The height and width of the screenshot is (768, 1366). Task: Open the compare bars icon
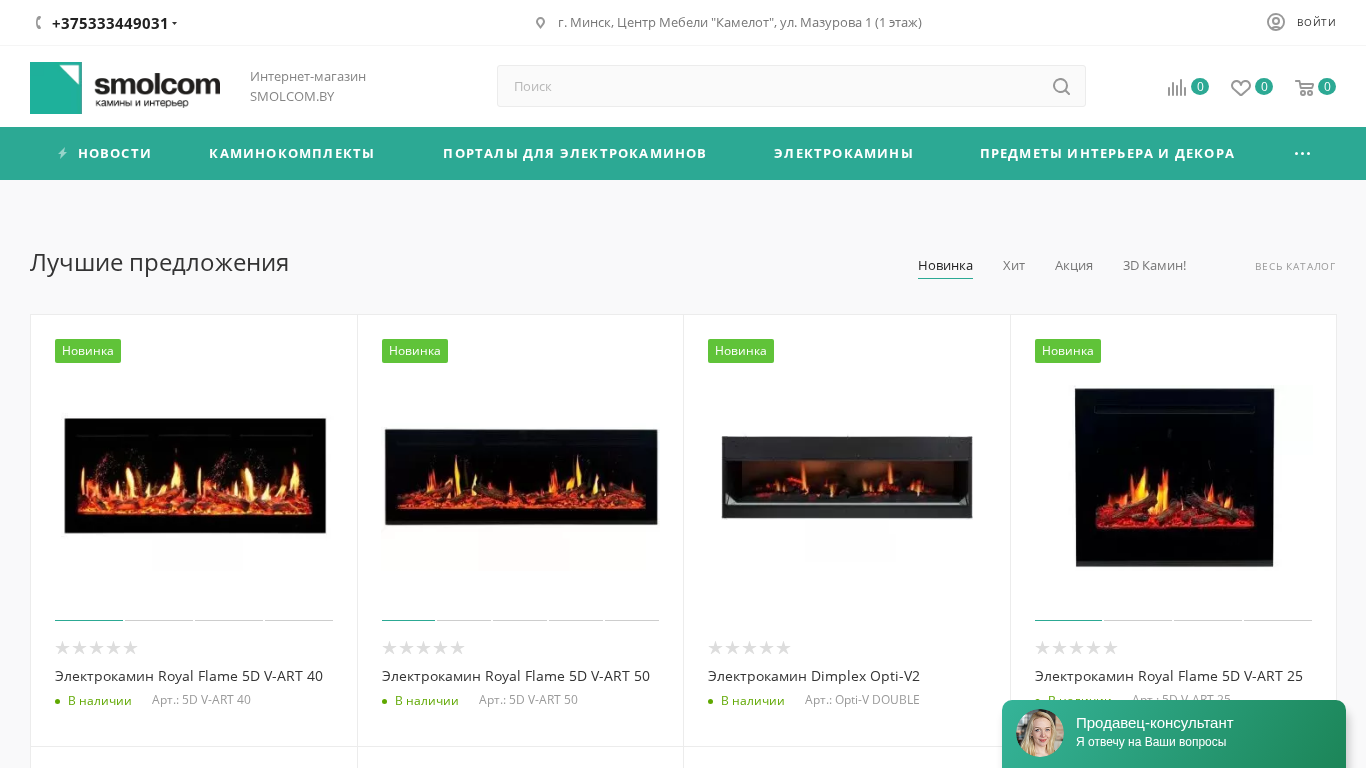click(x=1177, y=88)
